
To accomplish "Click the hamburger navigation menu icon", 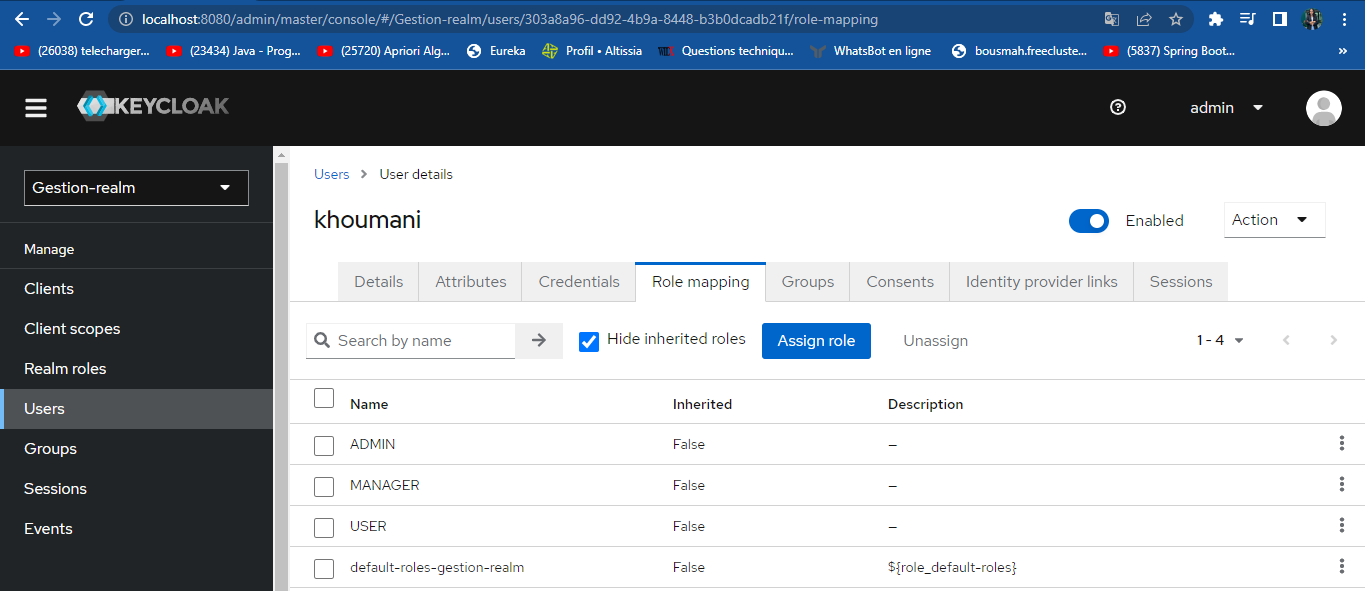I will tap(35, 107).
